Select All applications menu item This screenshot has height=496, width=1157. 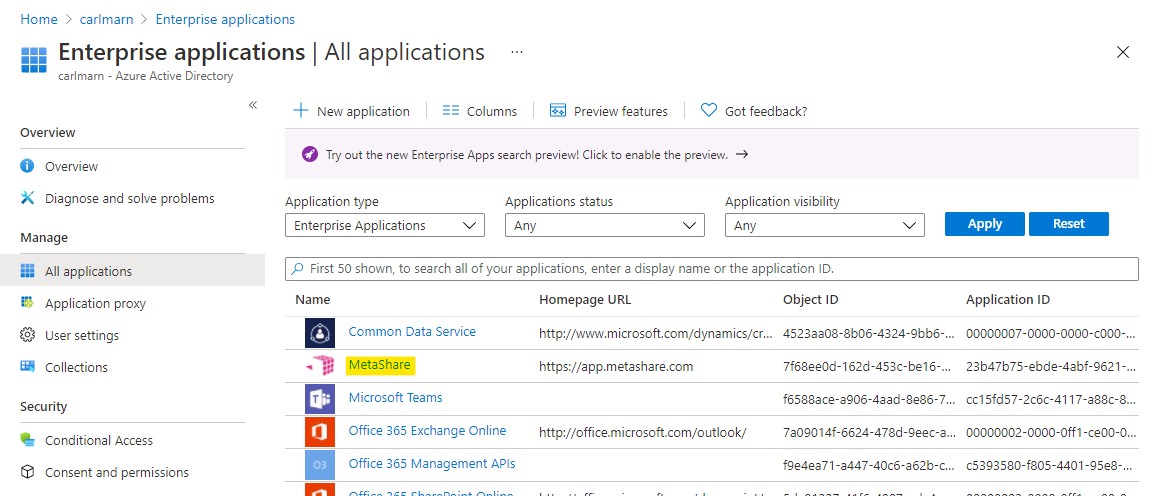pyautogui.click(x=132, y=271)
